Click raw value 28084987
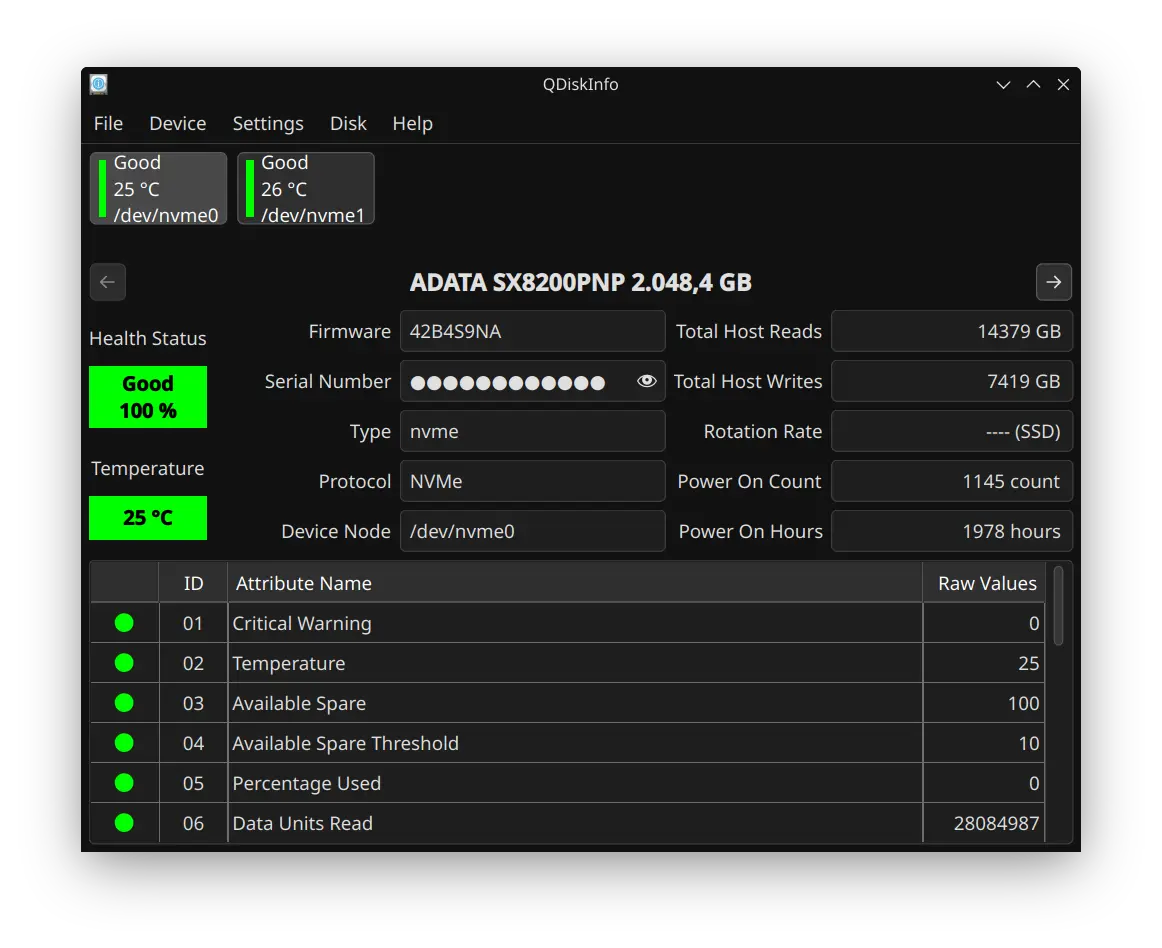This screenshot has height=948, width=1162. [x=984, y=823]
